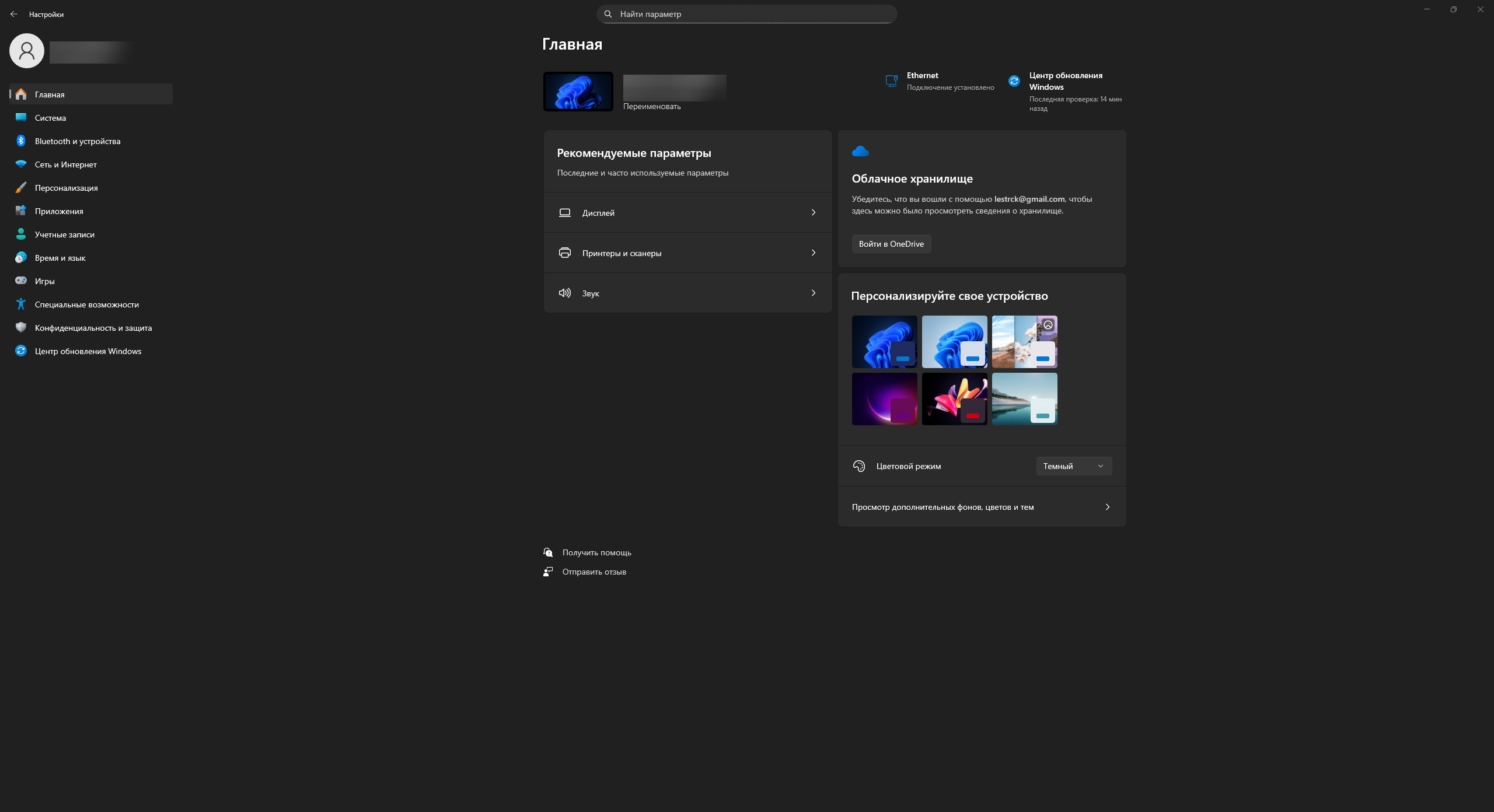Click the Найти параметр search field
1494x812 pixels.
click(x=747, y=14)
